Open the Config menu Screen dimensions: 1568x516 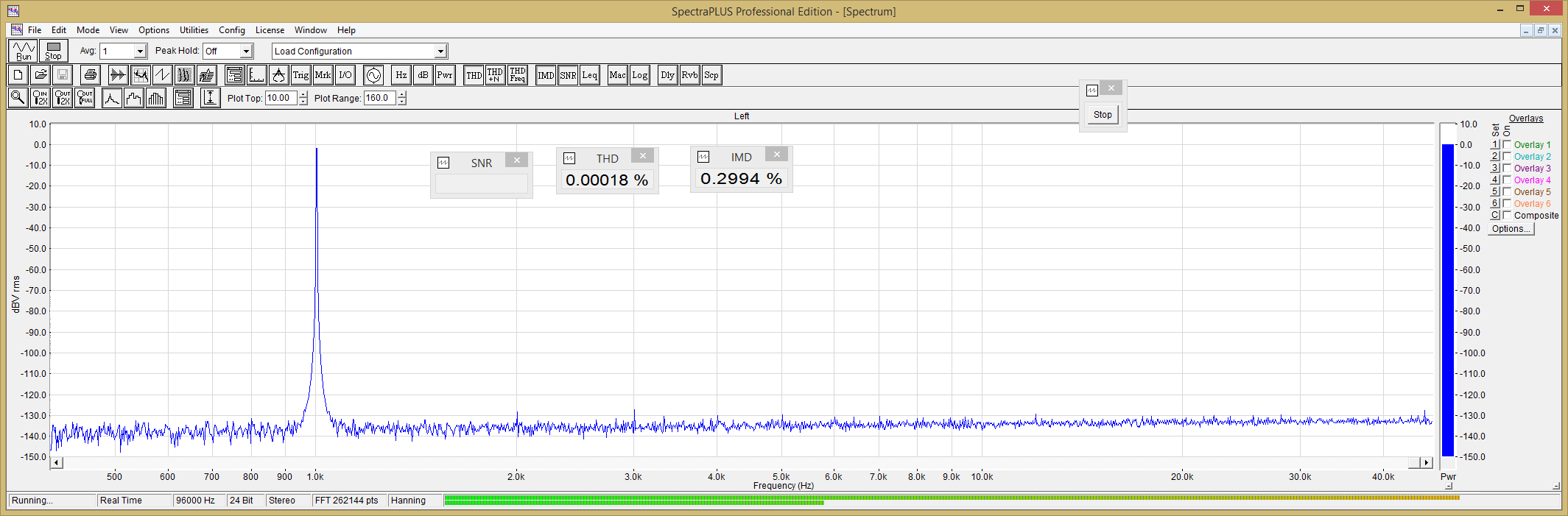coord(231,30)
